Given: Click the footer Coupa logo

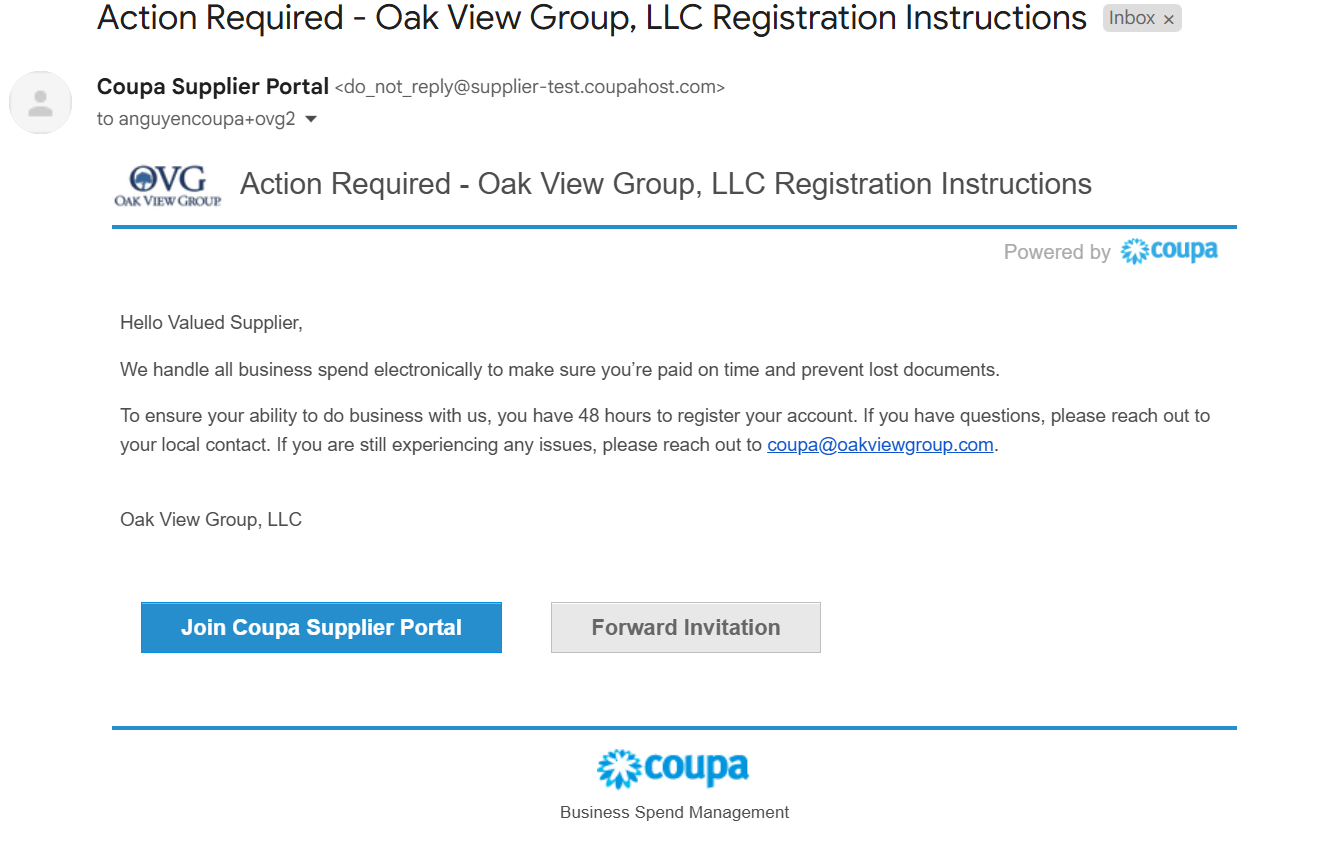Looking at the screenshot, I should pos(673,769).
